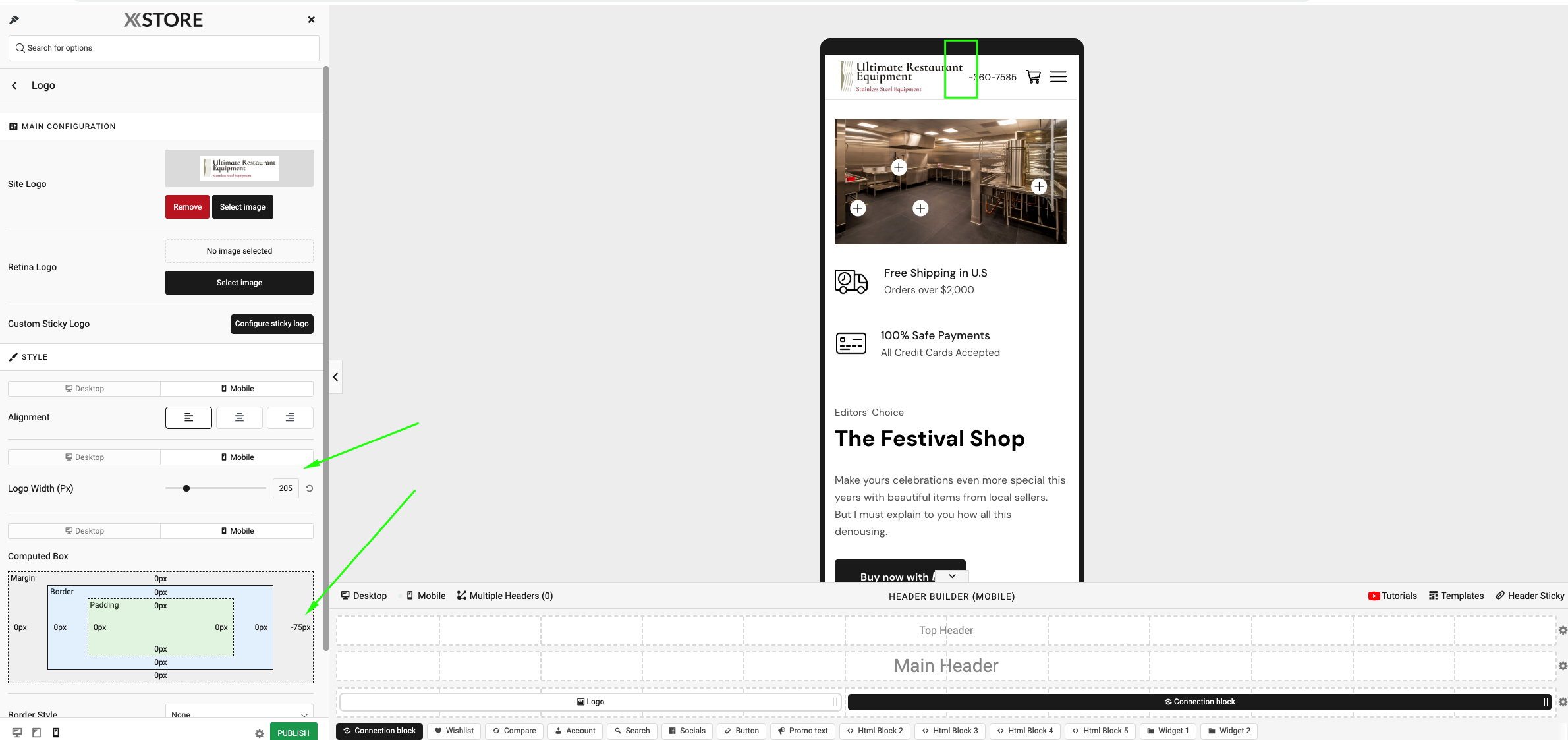
Task: Pick the Html Block 5 element
Action: pos(1100,731)
